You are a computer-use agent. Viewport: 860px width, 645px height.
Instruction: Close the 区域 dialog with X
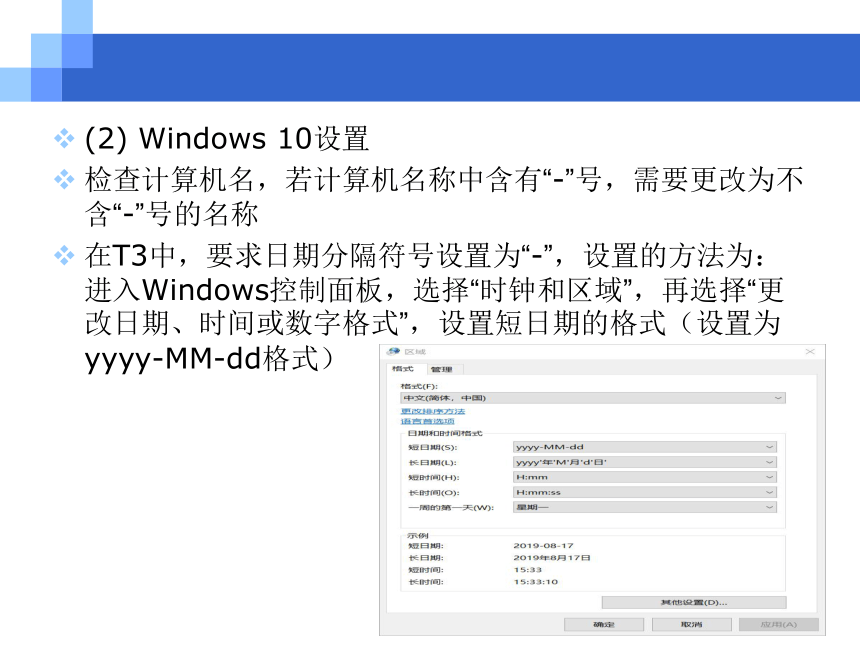click(x=810, y=352)
